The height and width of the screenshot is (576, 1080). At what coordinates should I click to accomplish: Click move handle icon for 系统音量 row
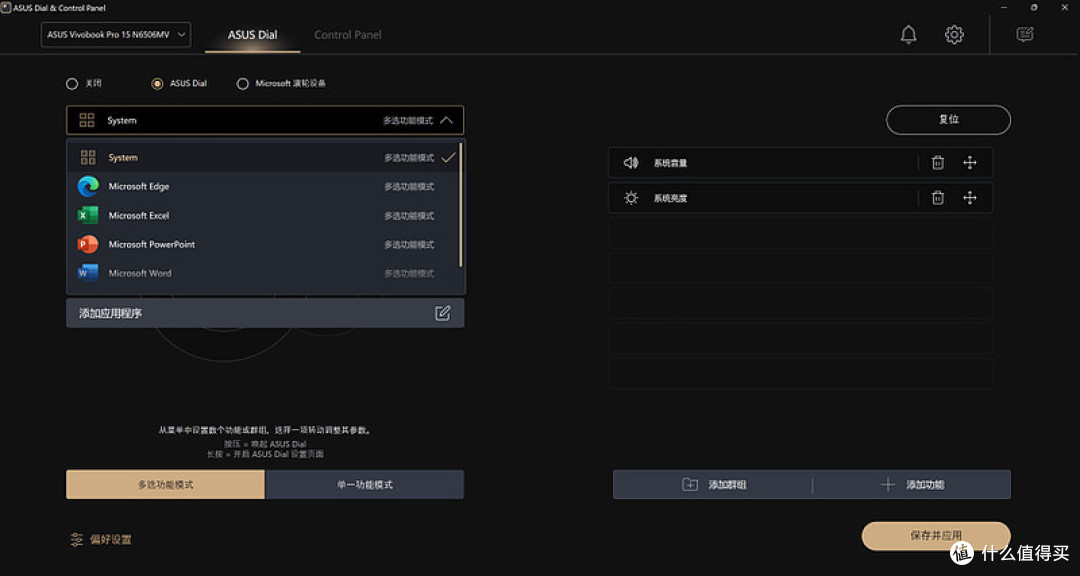pos(970,163)
